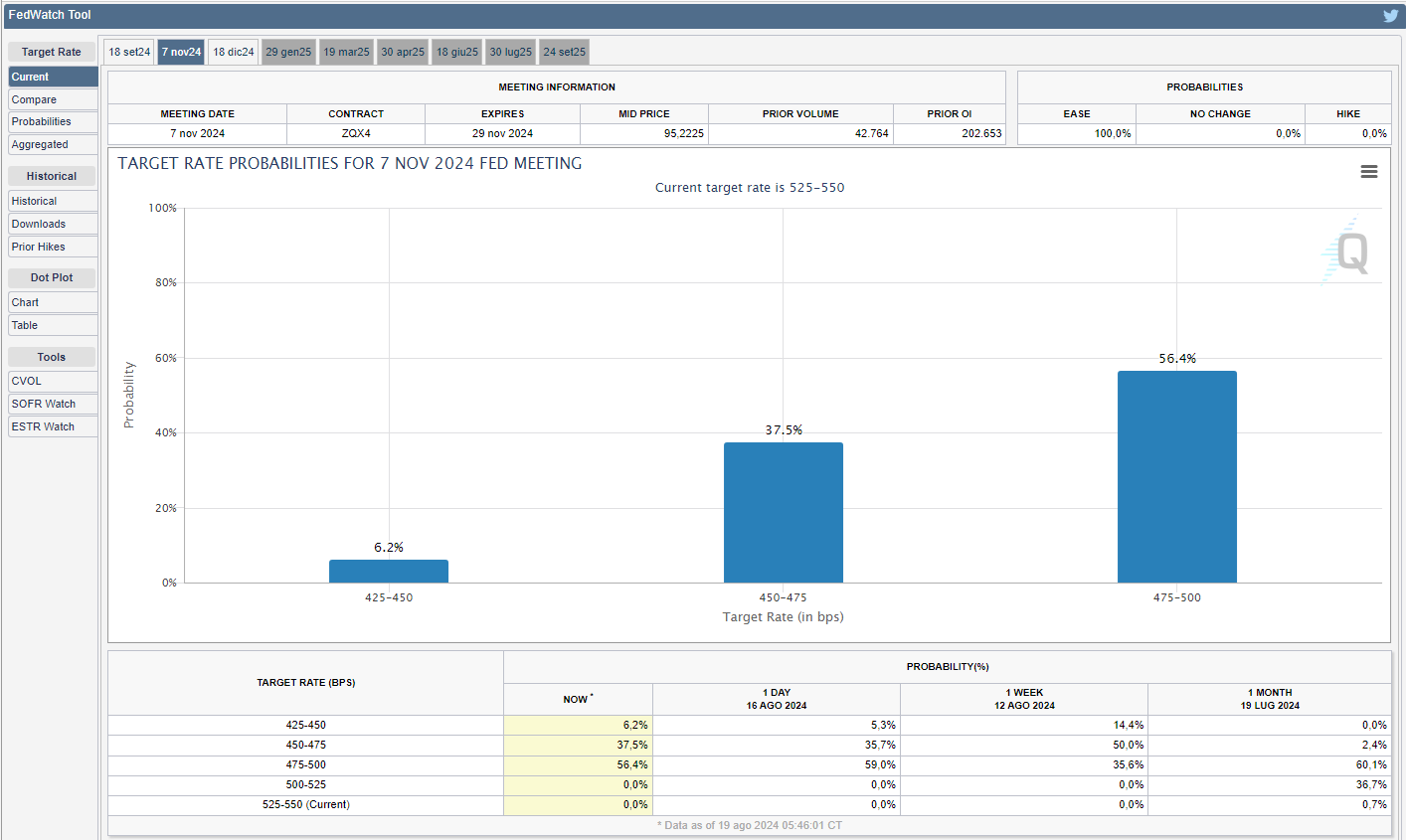View Prior Hikes page

click(53, 247)
